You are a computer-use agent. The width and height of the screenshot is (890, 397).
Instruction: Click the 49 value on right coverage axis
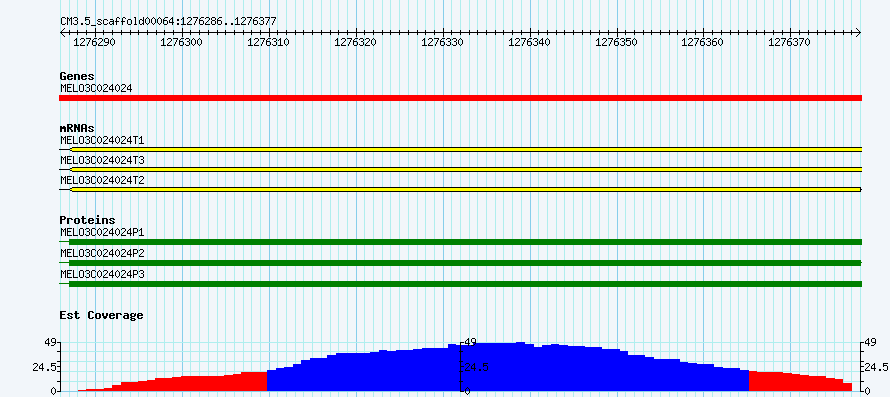point(871,342)
